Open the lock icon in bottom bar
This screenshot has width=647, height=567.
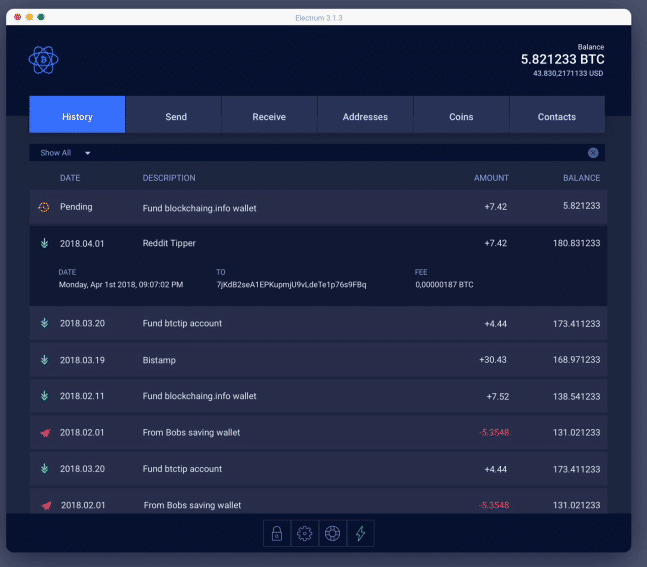(x=277, y=533)
